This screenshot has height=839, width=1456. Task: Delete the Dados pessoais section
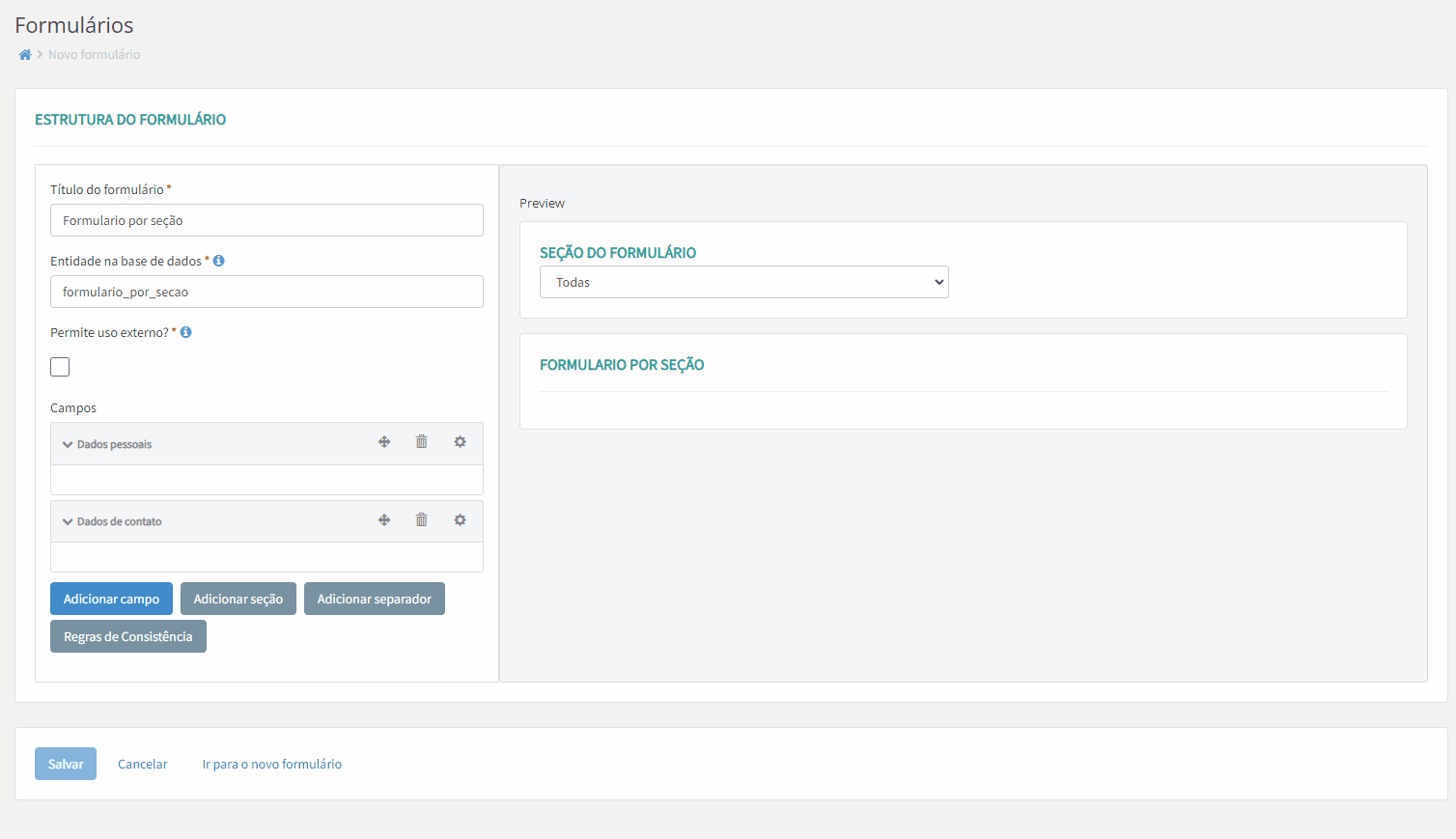point(422,442)
